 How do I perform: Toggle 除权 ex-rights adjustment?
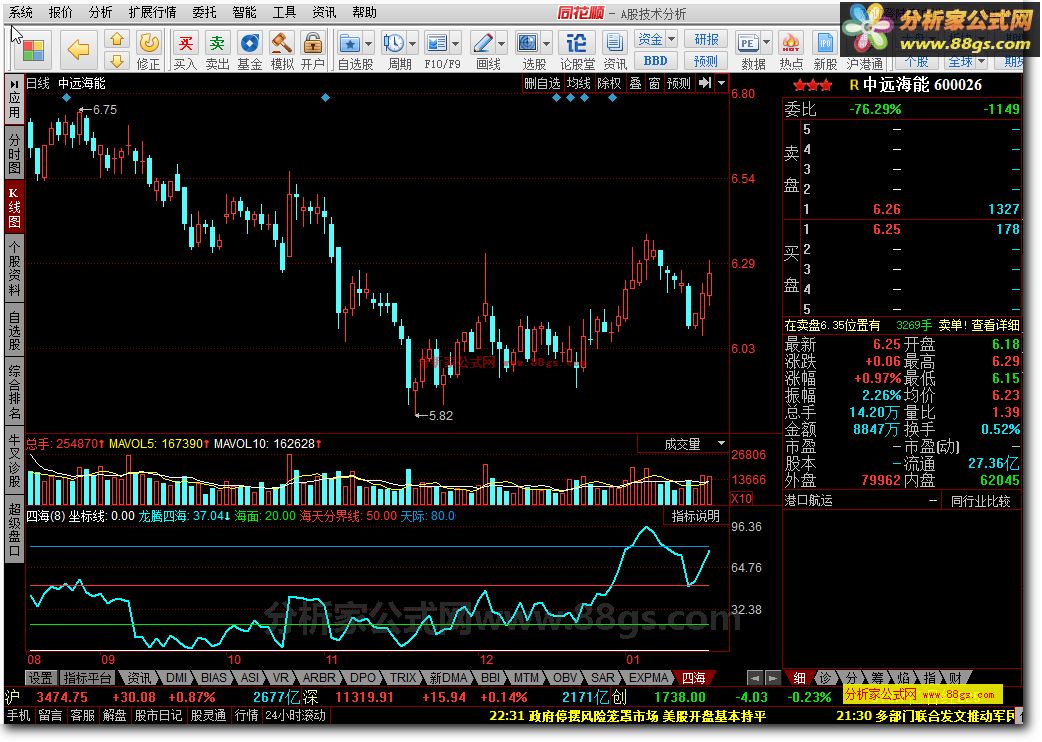pos(609,83)
